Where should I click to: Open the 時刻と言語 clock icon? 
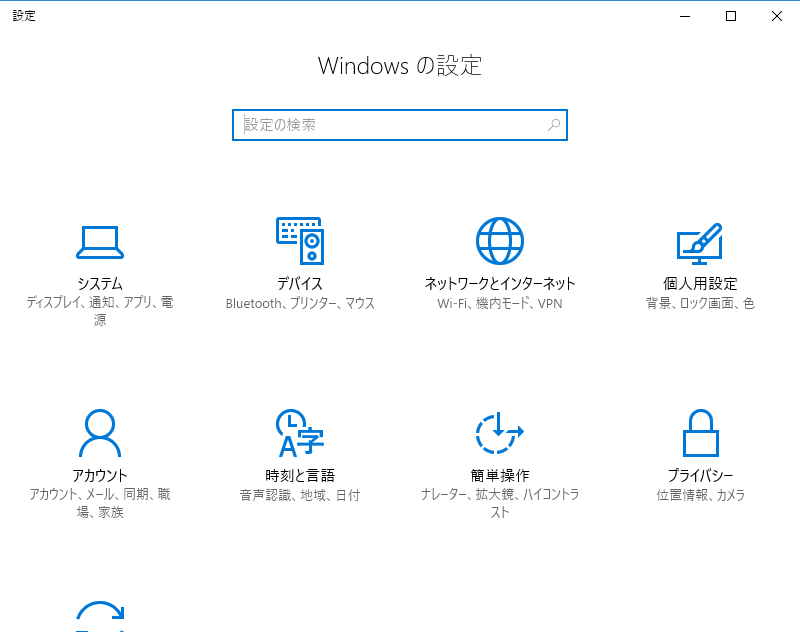(300, 433)
